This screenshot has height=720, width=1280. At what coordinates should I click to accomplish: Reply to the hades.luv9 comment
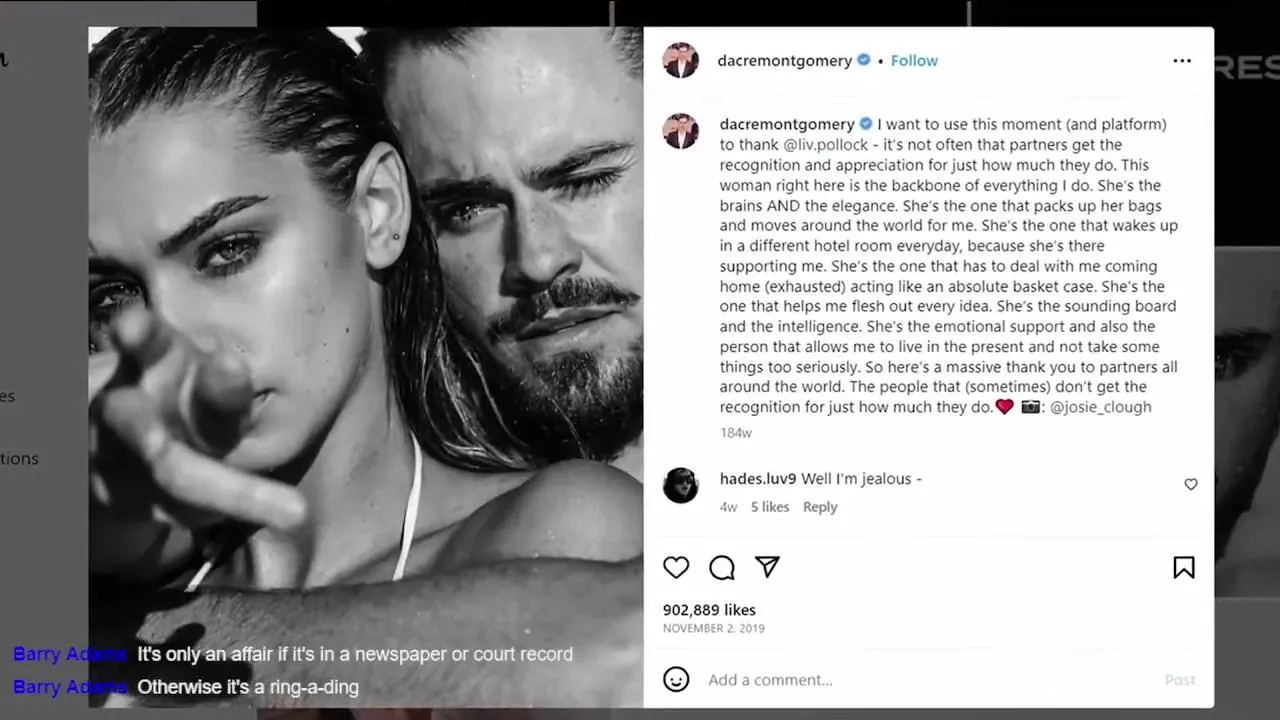[x=820, y=507]
